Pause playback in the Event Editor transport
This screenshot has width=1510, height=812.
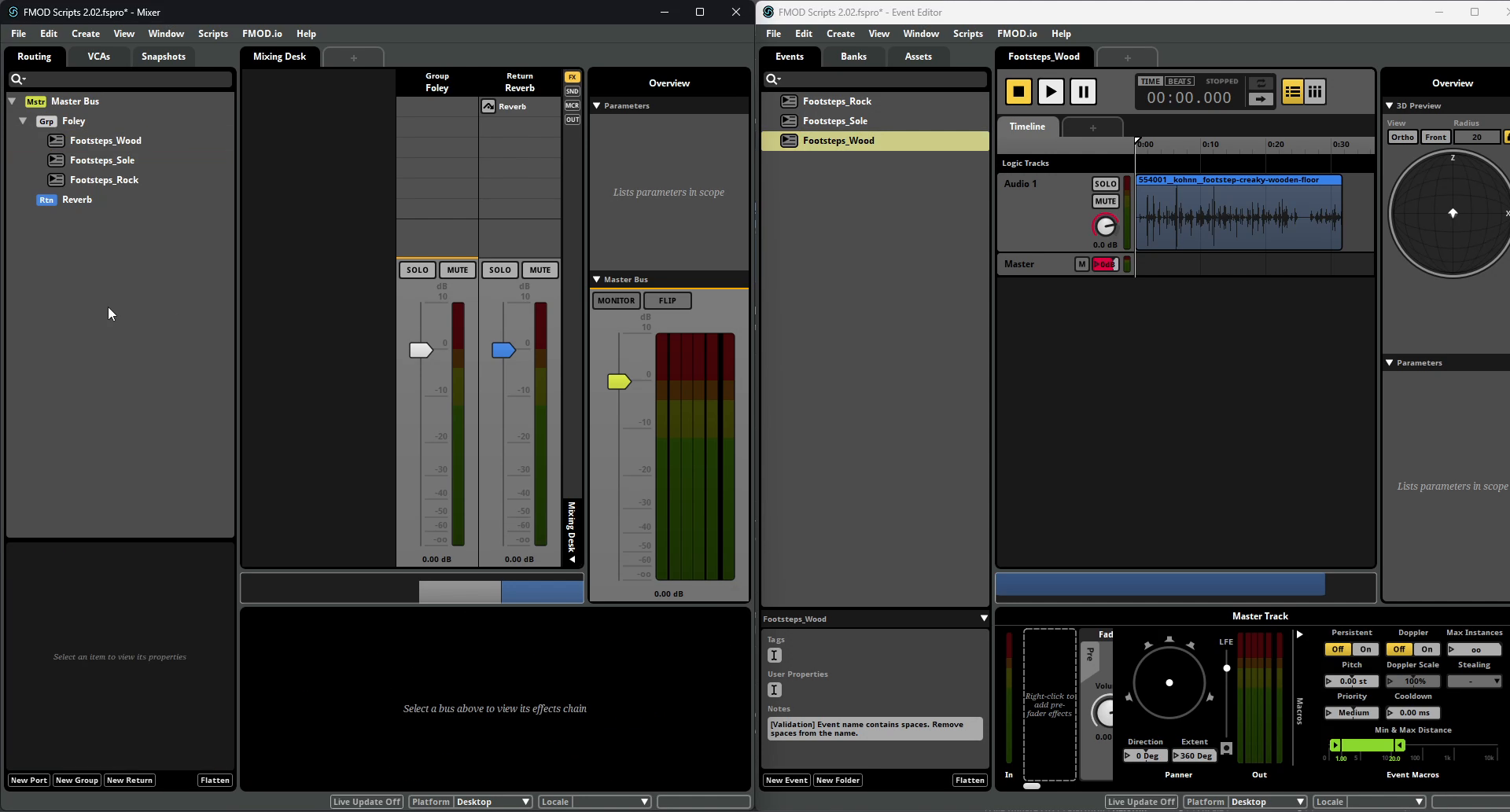click(1083, 92)
